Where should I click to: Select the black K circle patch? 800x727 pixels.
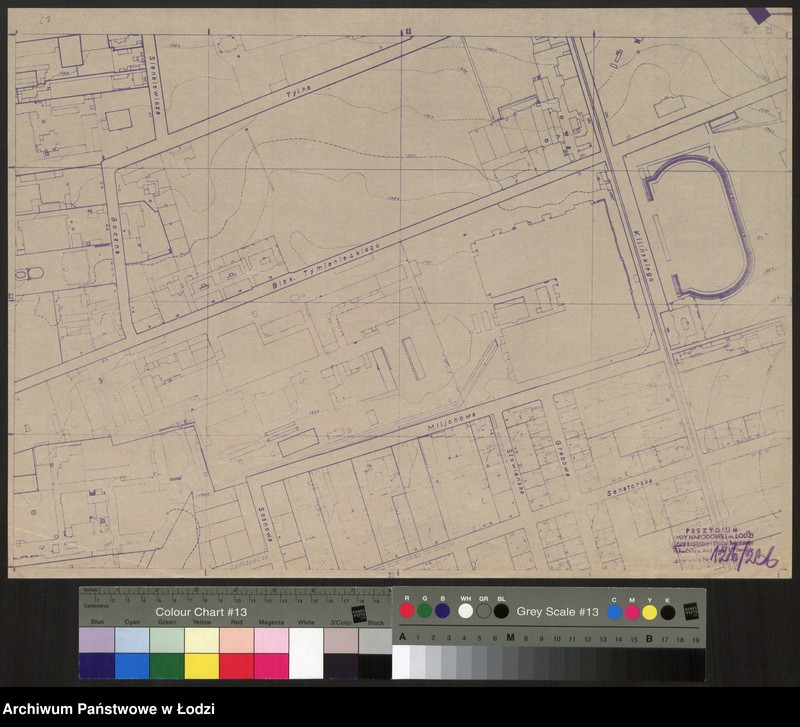point(667,612)
